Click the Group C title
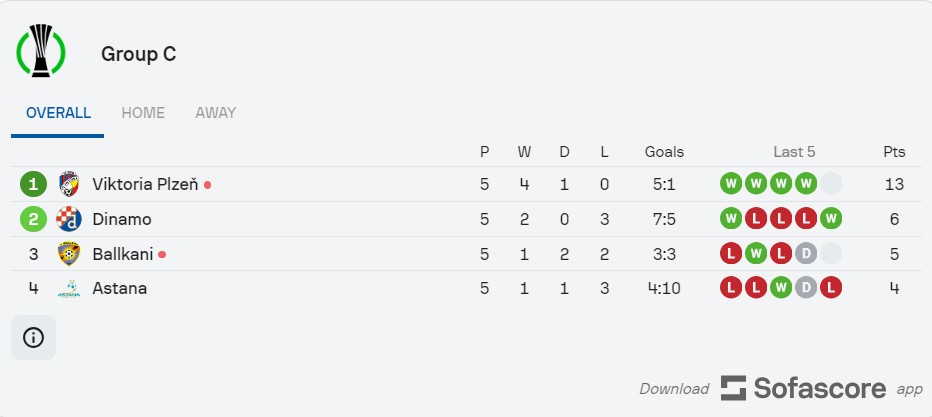 pos(138,54)
